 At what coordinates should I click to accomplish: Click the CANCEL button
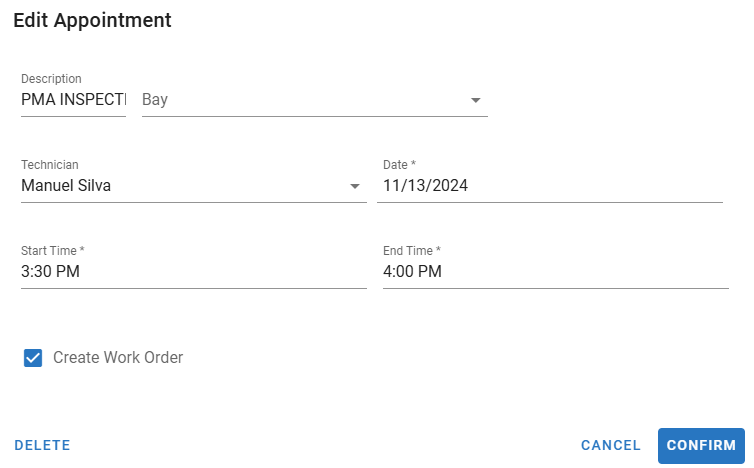tap(610, 446)
